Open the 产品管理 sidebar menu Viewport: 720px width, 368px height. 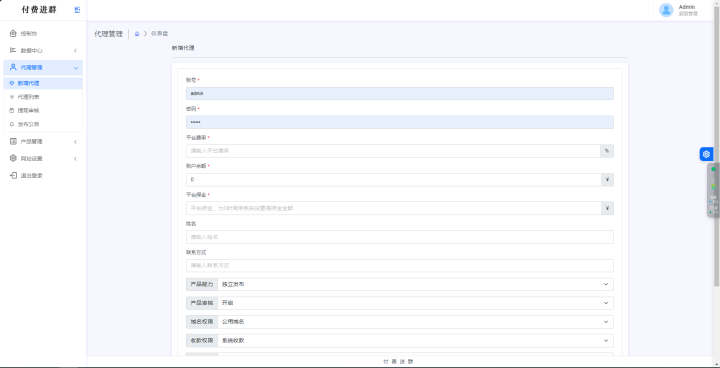43,142
